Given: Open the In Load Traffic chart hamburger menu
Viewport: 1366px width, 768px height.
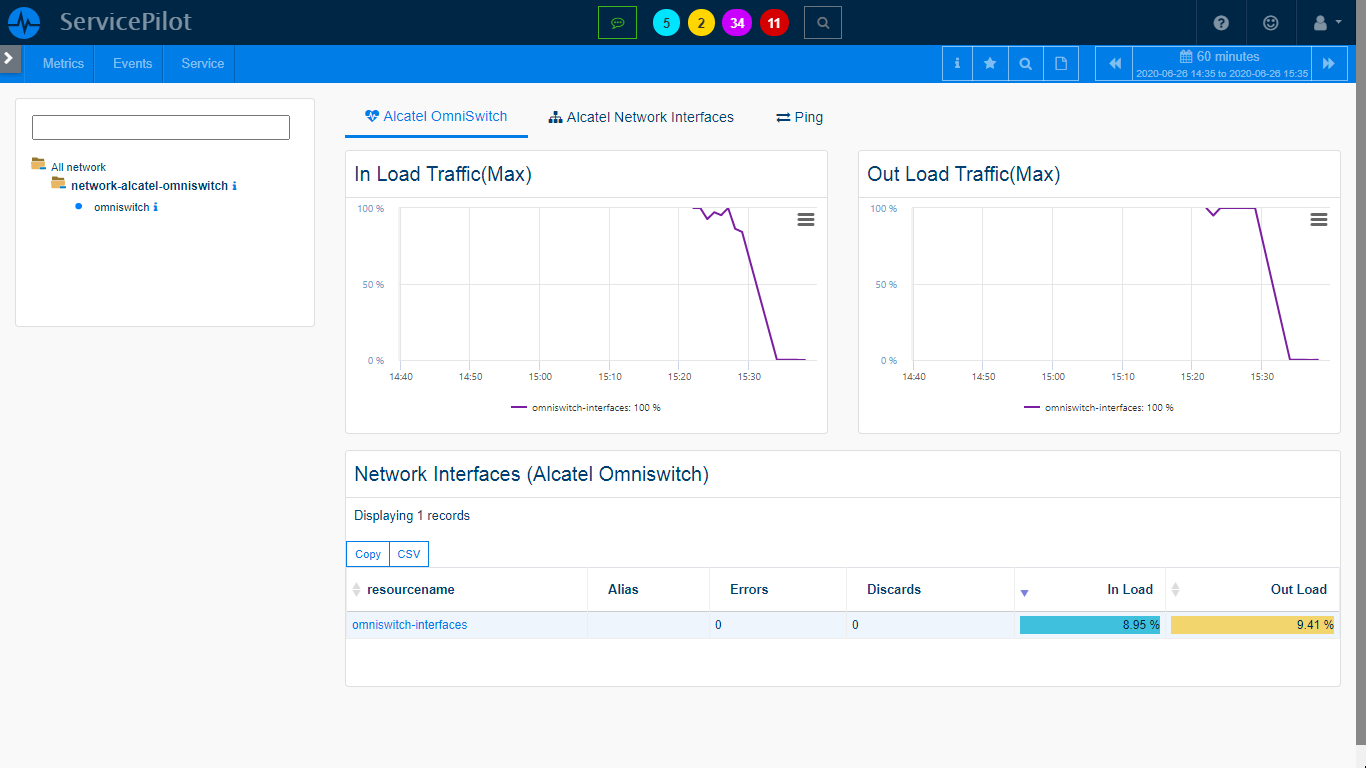Looking at the screenshot, I should tap(805, 220).
